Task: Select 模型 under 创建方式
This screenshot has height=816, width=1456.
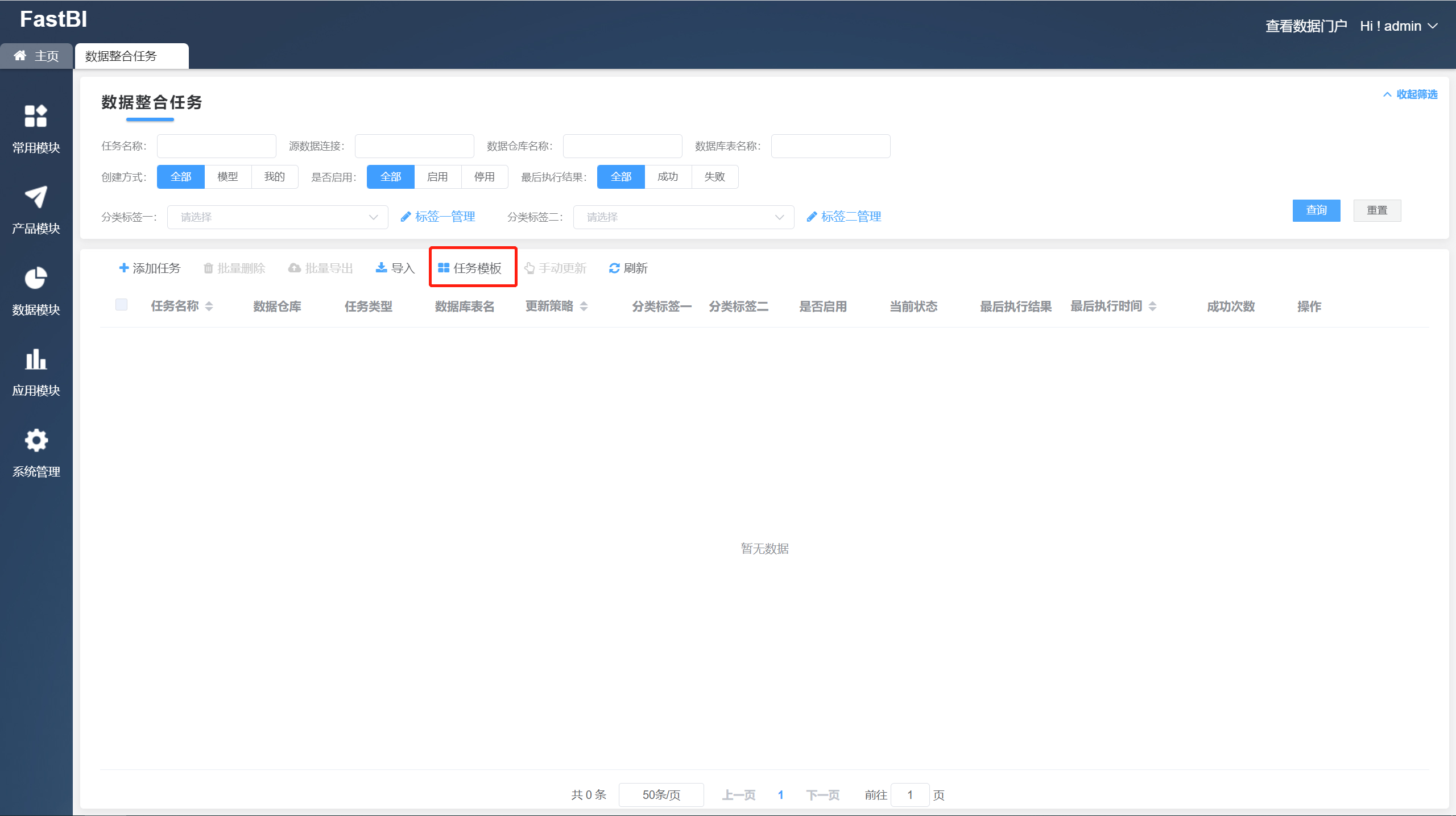Action: pyautogui.click(x=227, y=177)
